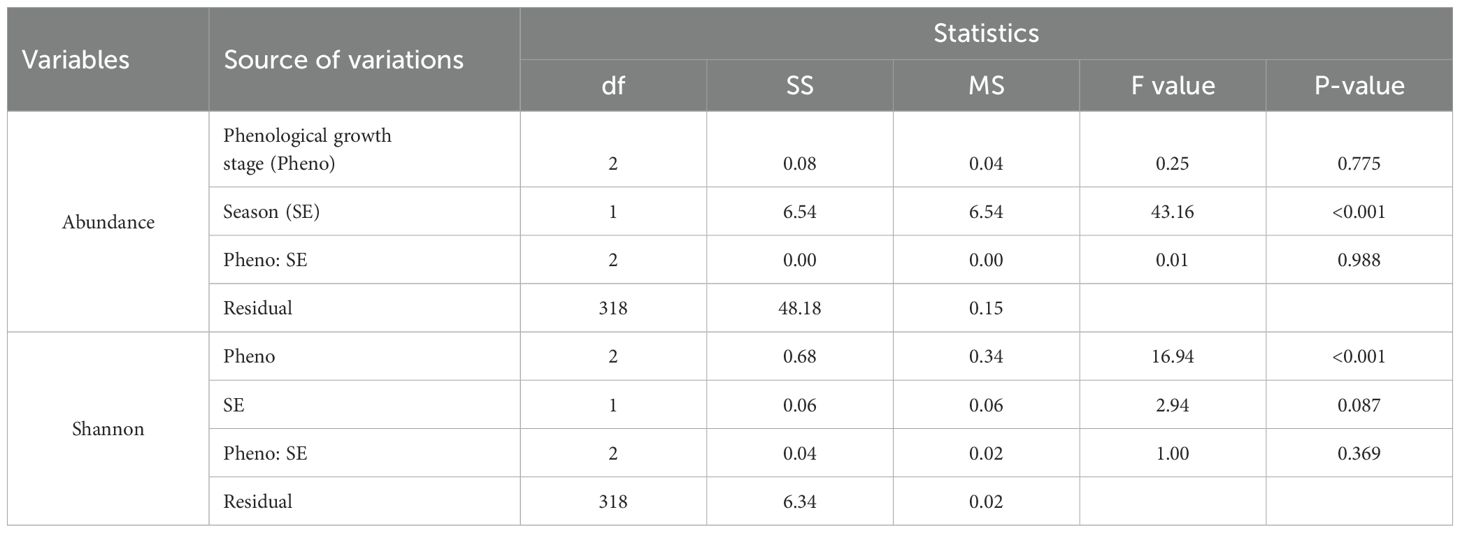Select the residual SS value 48.18
The image size is (1460, 533).
pyautogui.click(x=799, y=308)
